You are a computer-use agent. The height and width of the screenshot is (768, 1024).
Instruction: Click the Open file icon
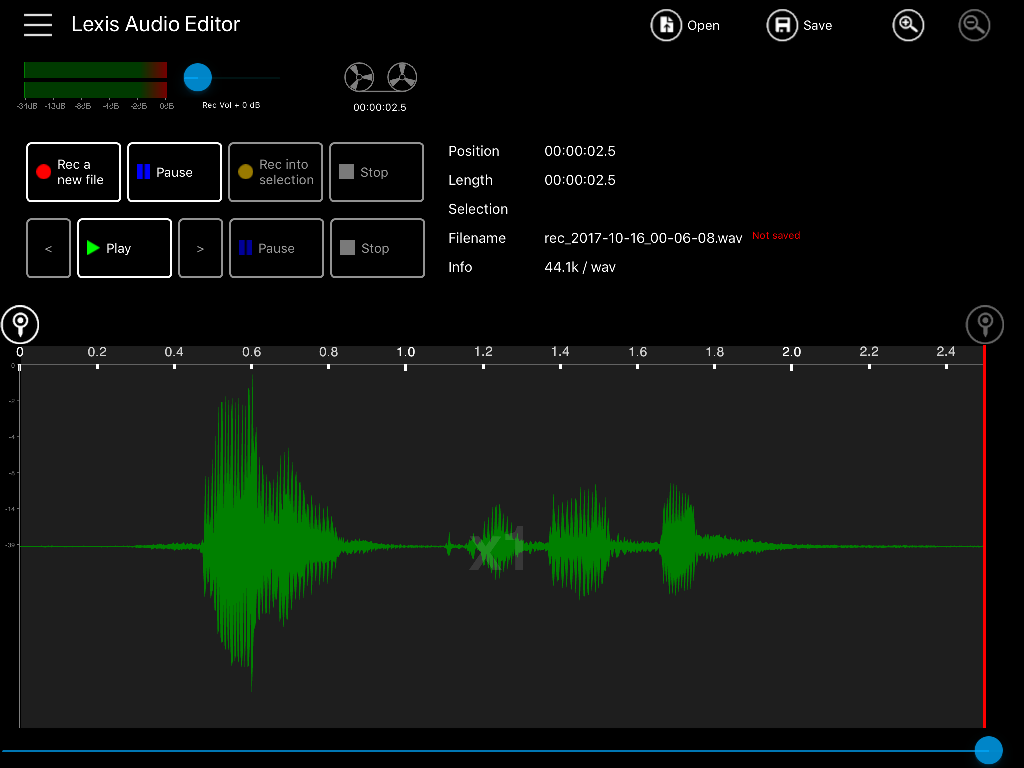point(666,25)
